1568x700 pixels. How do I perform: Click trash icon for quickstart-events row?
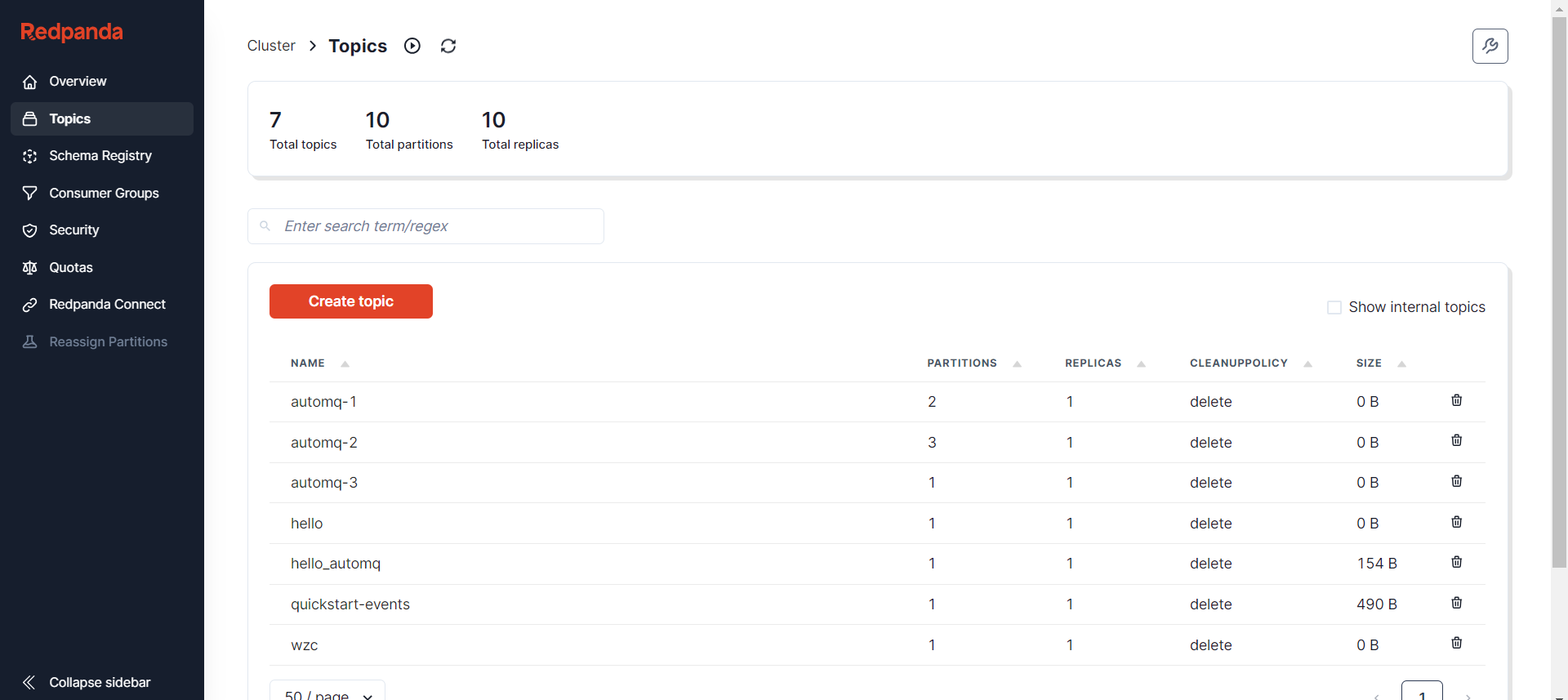[x=1456, y=603]
